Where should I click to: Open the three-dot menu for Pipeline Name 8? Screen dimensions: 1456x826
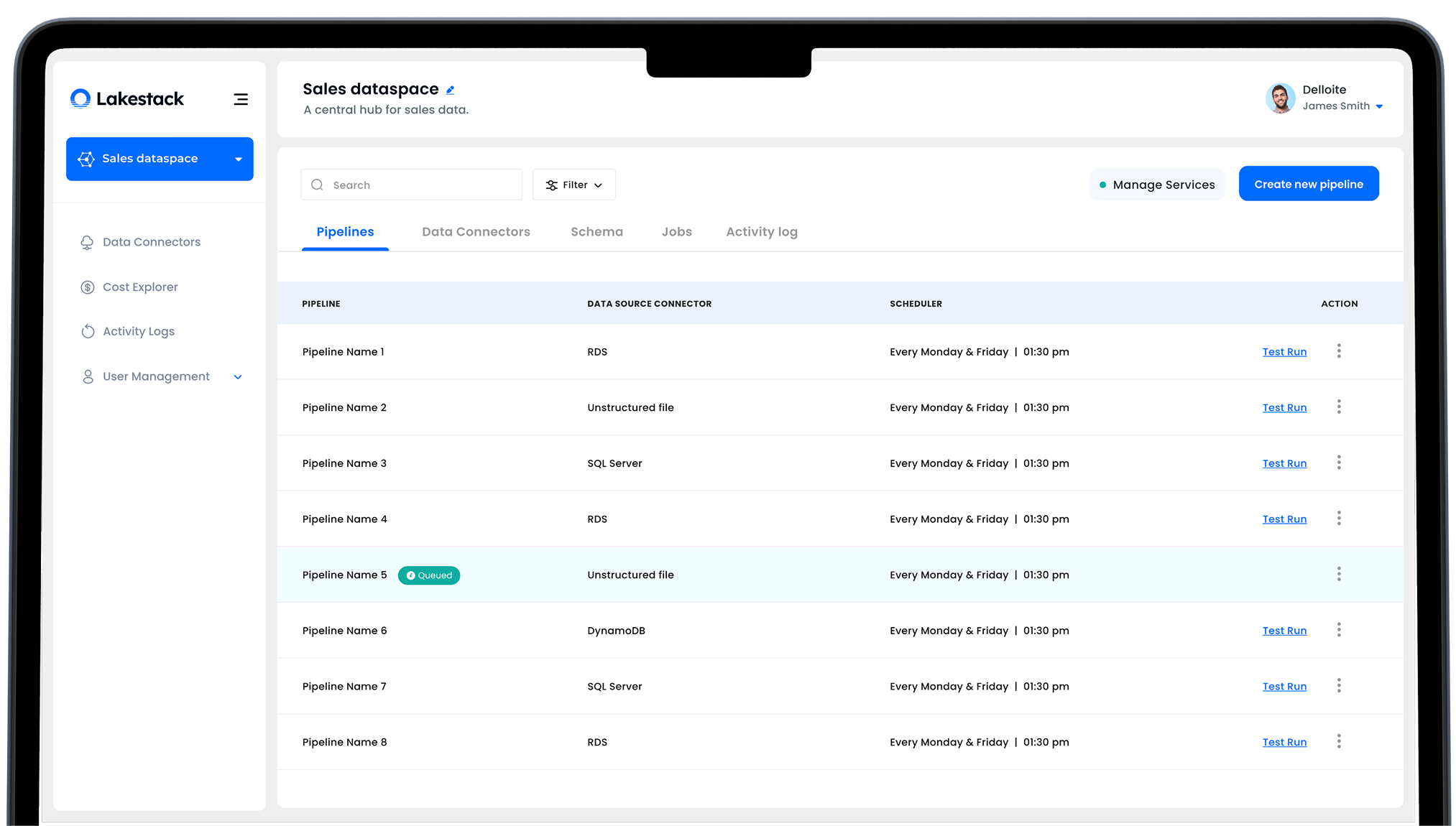click(x=1338, y=741)
